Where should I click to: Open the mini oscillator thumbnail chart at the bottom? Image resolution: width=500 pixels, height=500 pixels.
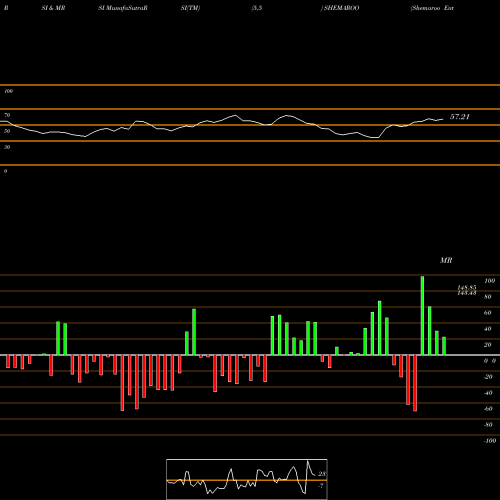pos(247,479)
